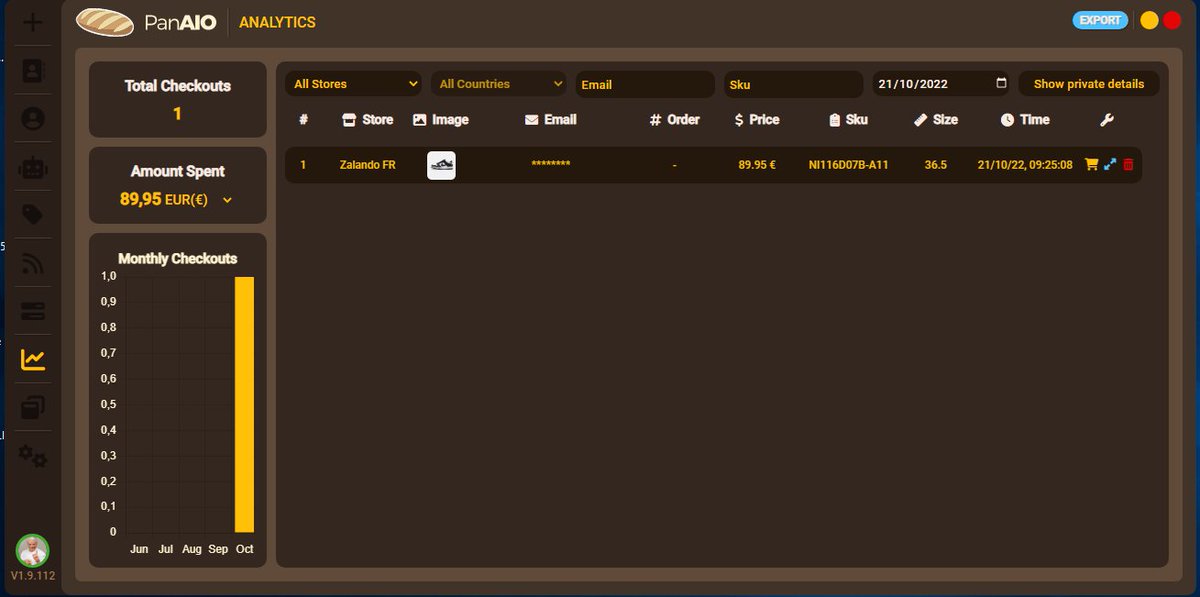Click the PanAIO bread logo

click(x=105, y=22)
